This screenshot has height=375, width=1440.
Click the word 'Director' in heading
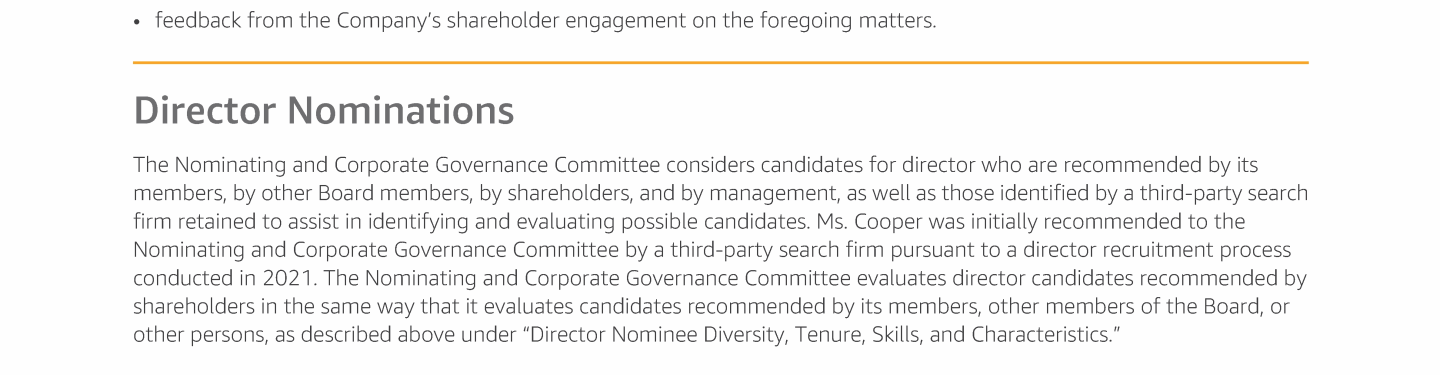(x=205, y=110)
